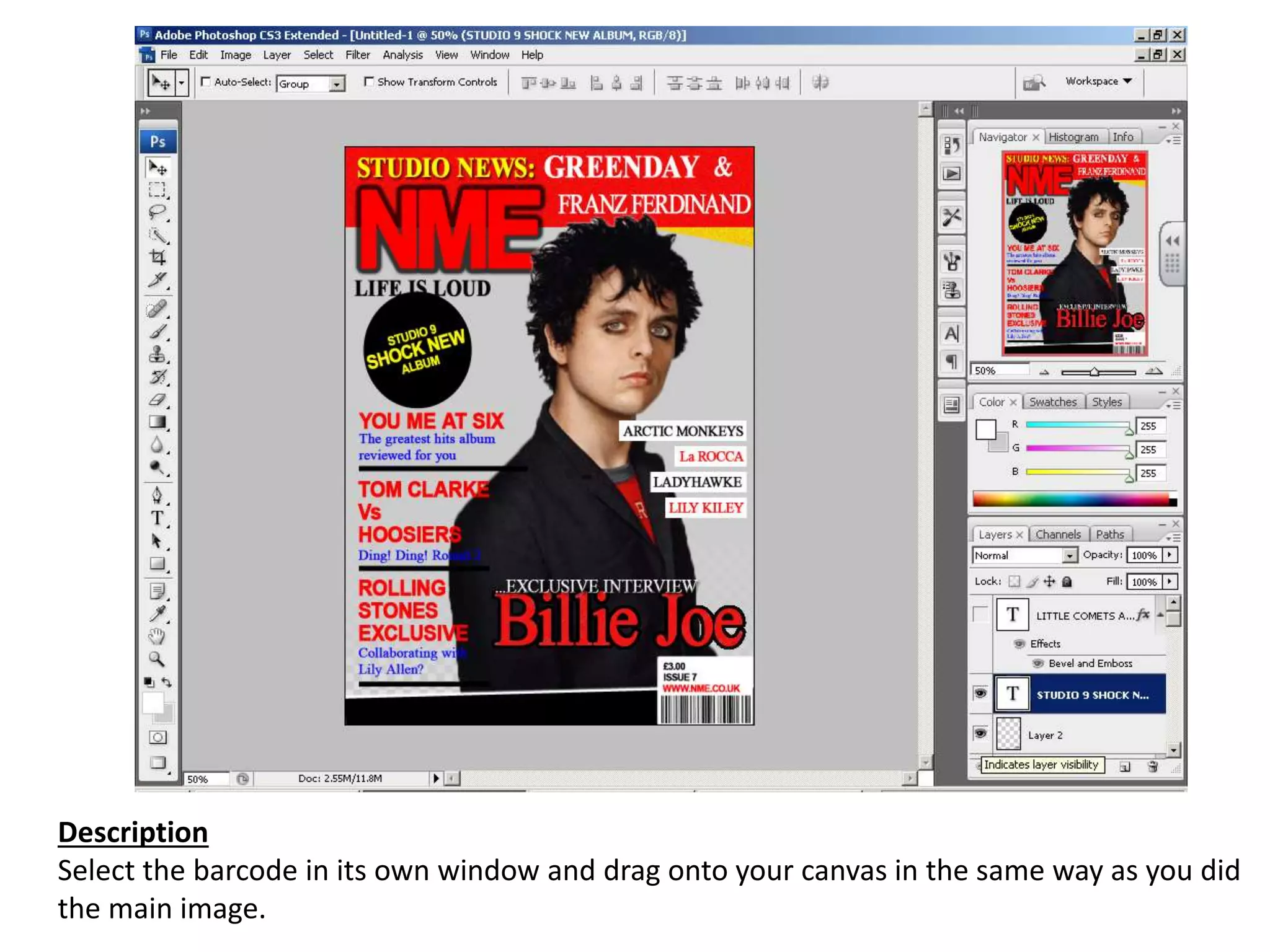Select the Magic Wand tool
This screenshot has height=952, width=1270.
[158, 235]
